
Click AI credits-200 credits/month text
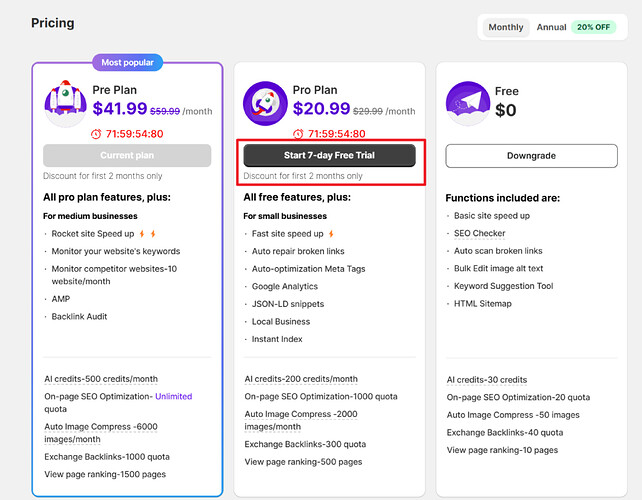click(301, 379)
